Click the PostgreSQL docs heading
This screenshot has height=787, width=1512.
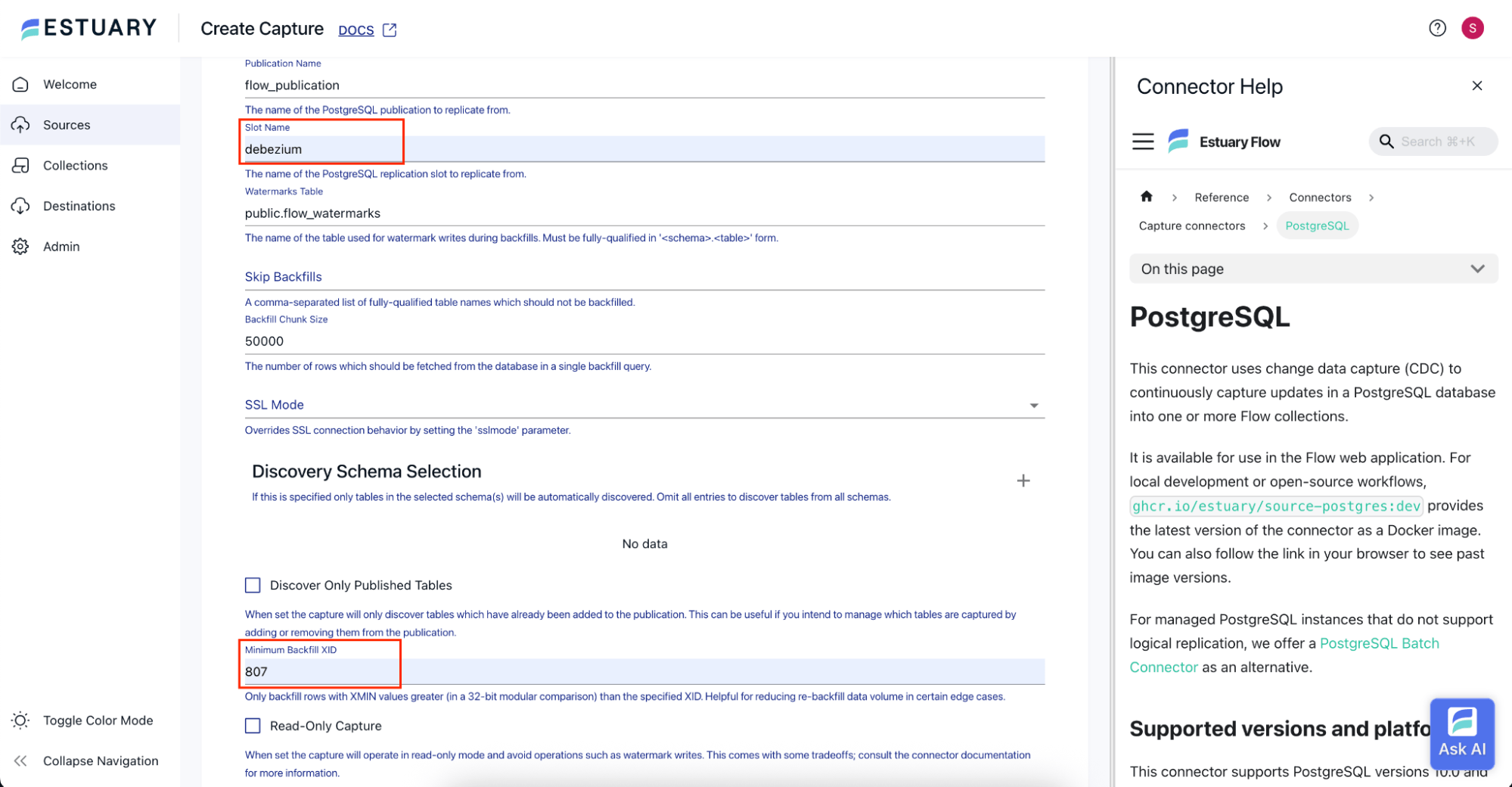coord(1209,317)
